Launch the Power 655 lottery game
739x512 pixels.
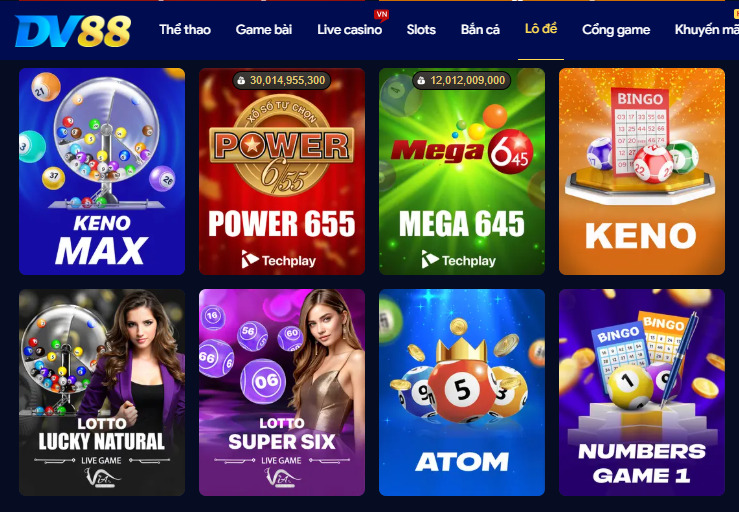[282, 172]
